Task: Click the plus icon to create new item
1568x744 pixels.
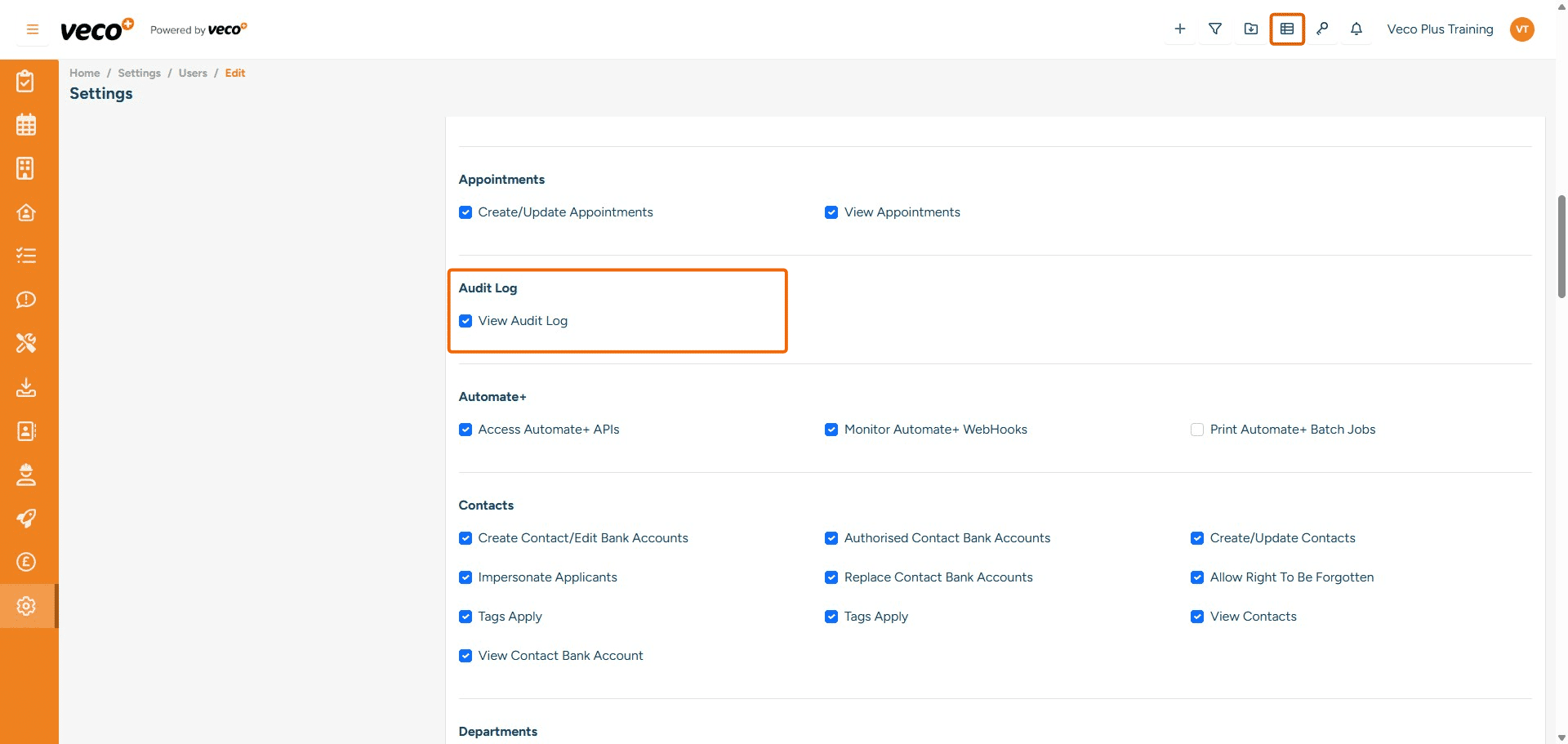Action: pyautogui.click(x=1179, y=29)
